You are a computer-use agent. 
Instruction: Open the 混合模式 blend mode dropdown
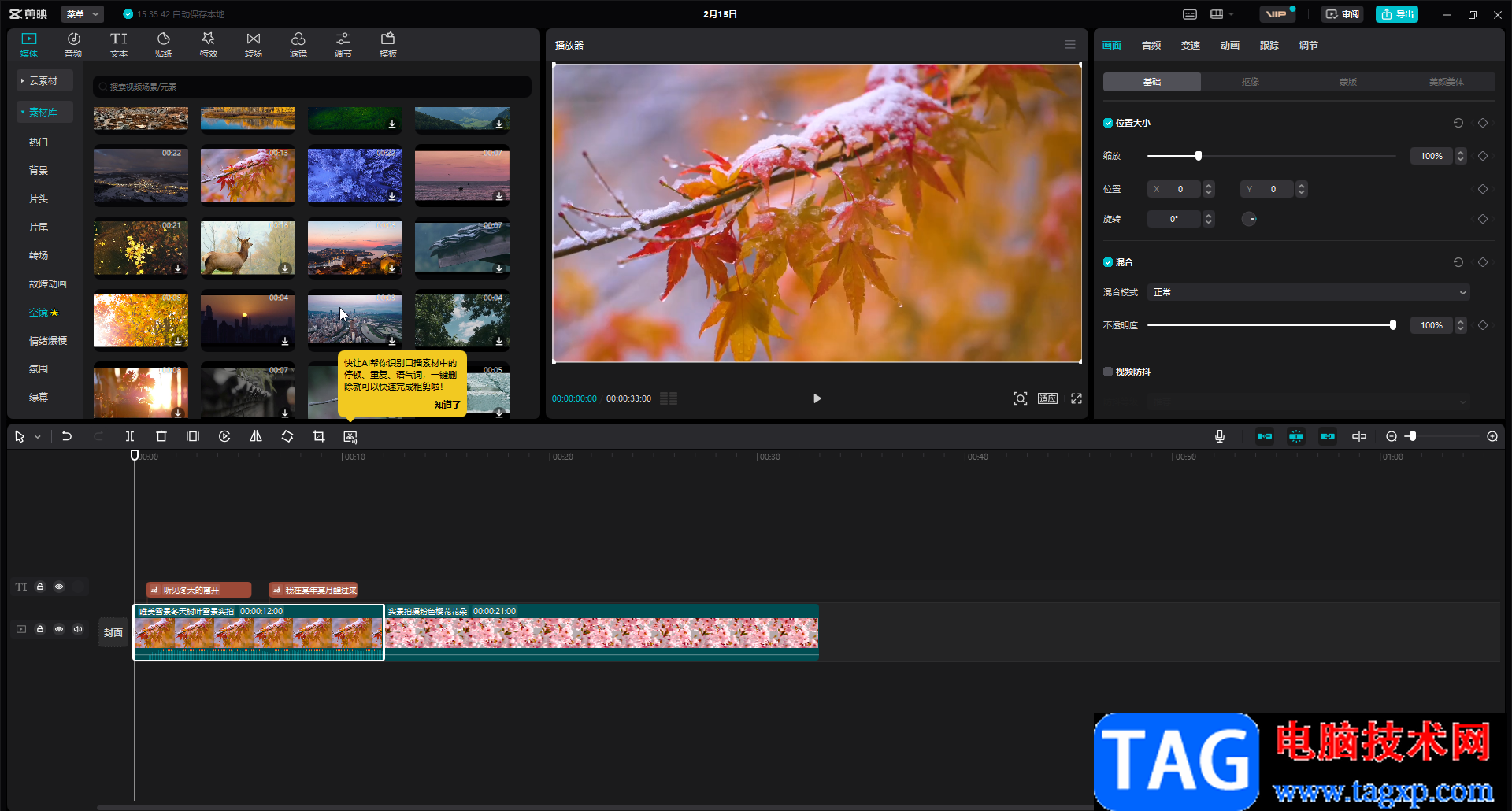click(x=1308, y=292)
